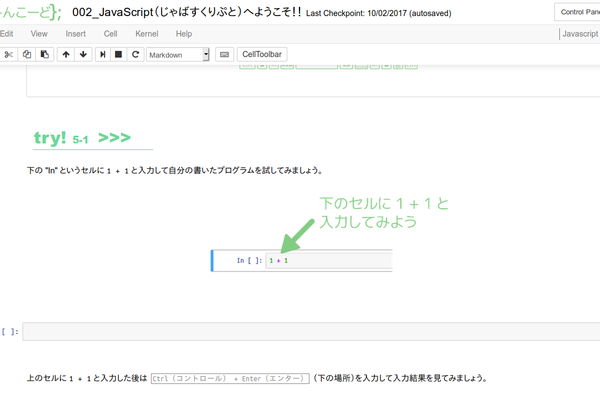The image size is (600, 400).
Task: Paste cells below icon
Action: tap(45, 55)
